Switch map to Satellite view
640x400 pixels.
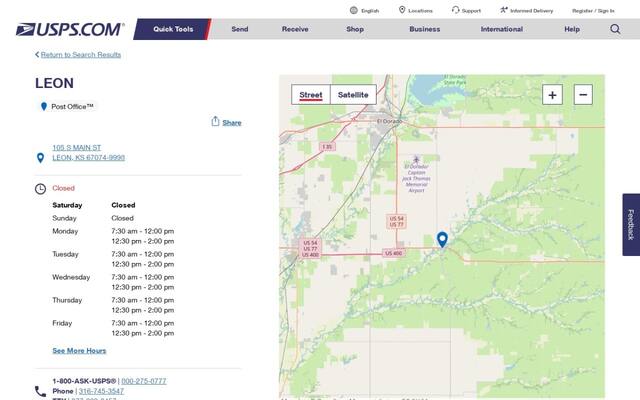[353, 95]
